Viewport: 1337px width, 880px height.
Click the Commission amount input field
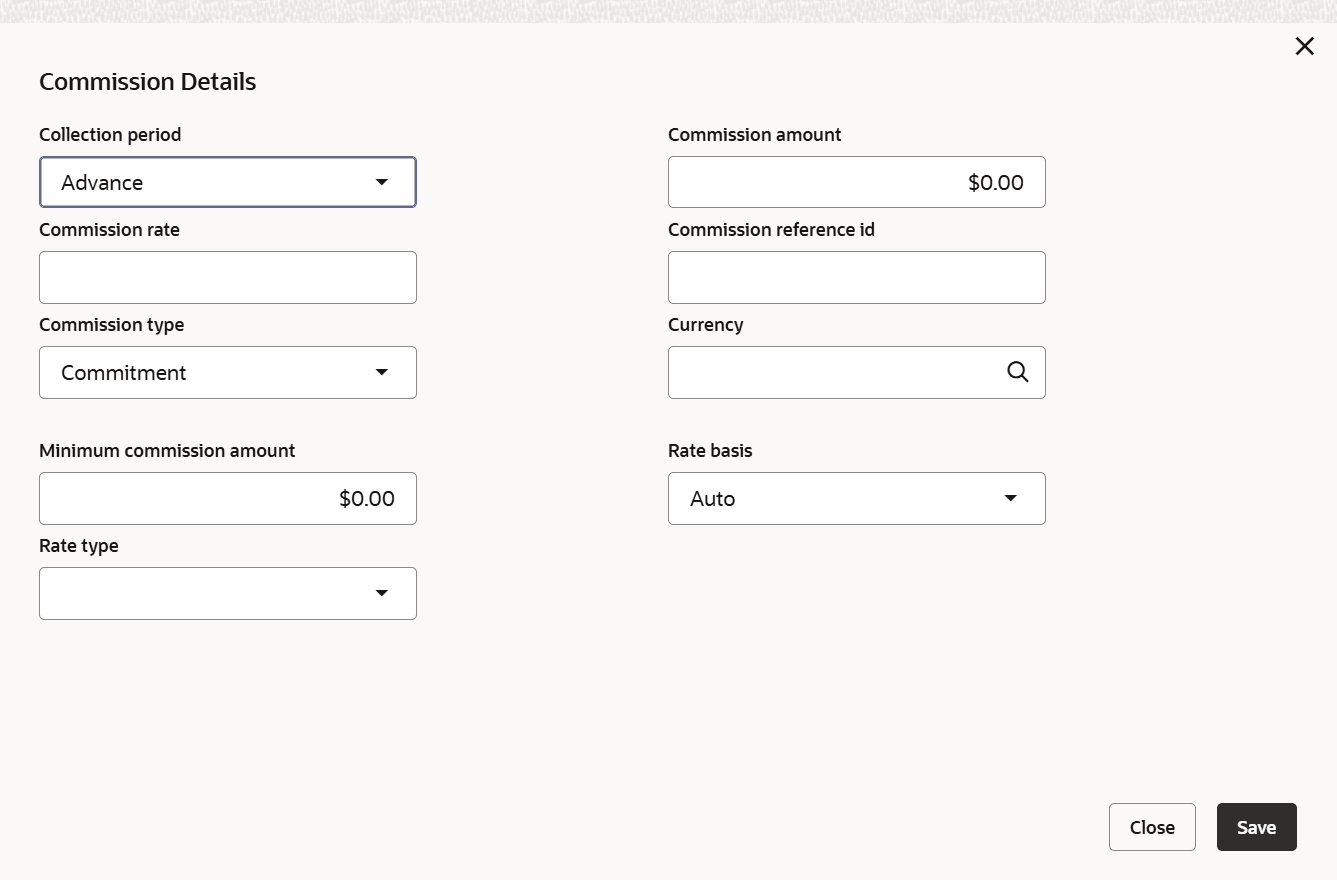[856, 182]
